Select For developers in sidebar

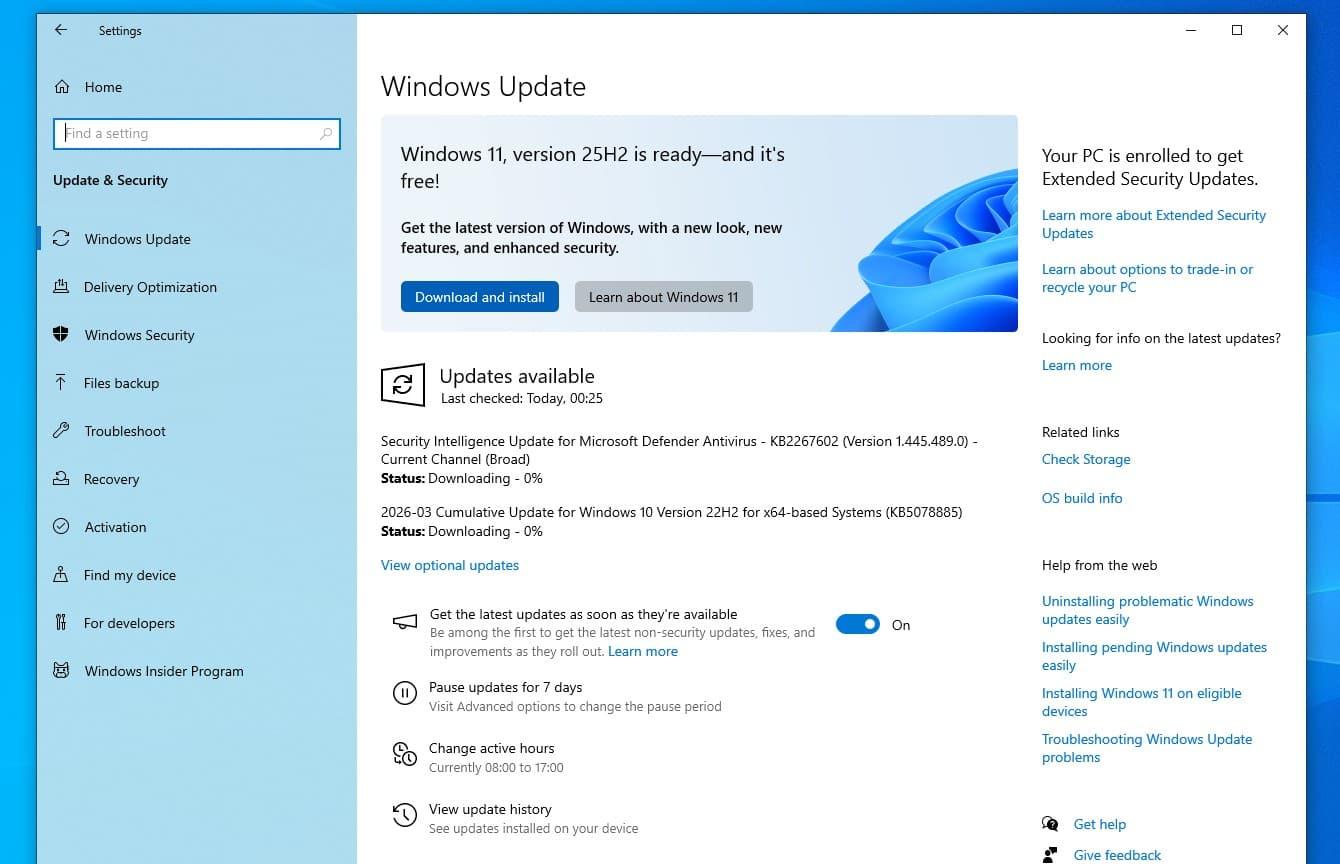point(129,623)
